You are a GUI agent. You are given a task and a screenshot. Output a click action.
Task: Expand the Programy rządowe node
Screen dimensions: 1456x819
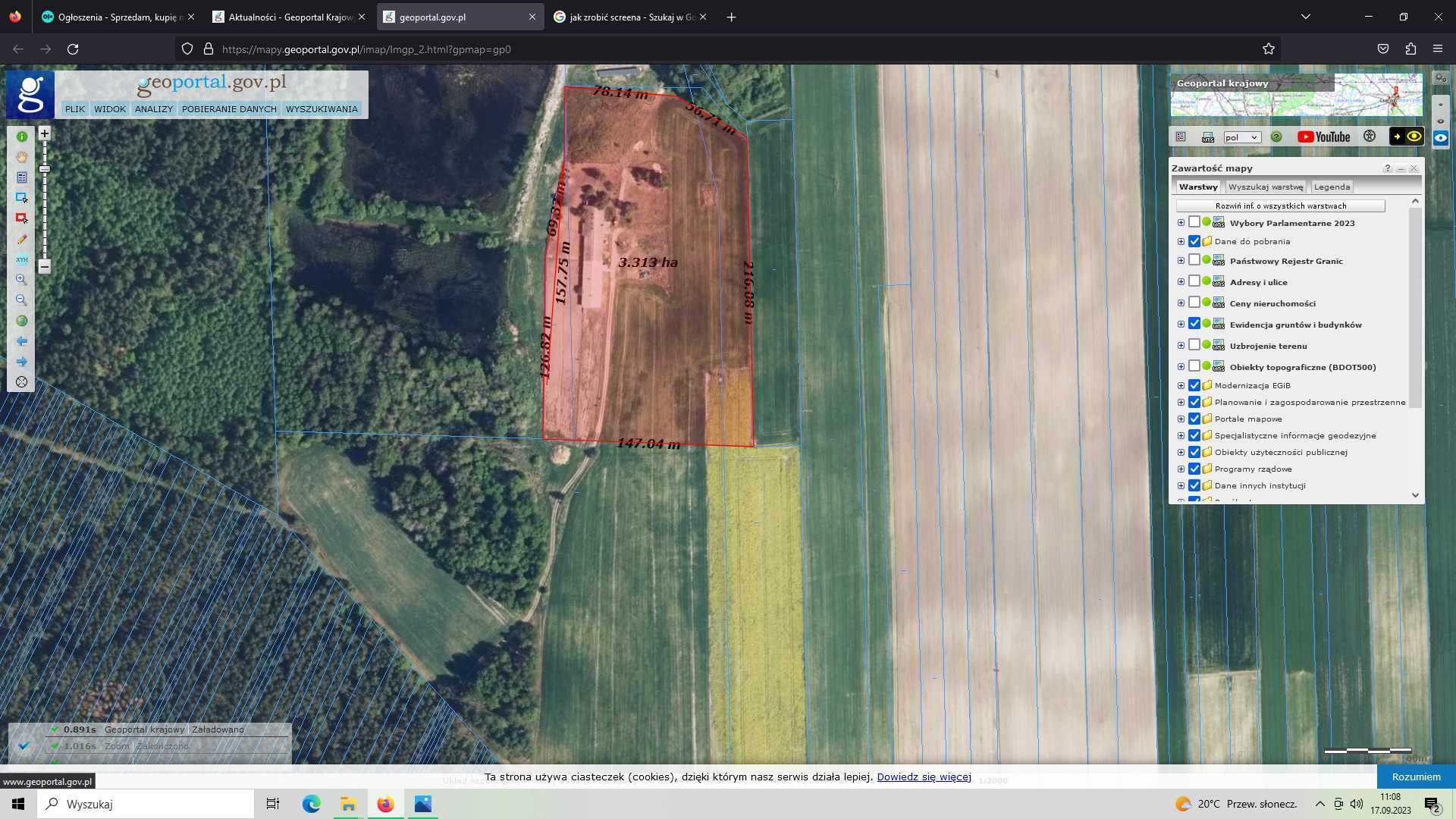pos(1181,469)
